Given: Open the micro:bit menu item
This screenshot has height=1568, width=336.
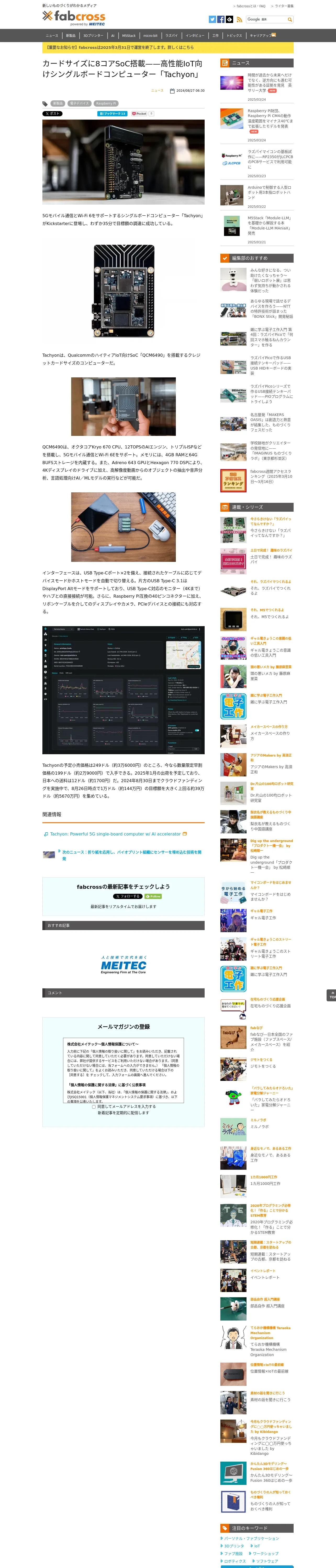Looking at the screenshot, I should coord(151,36).
